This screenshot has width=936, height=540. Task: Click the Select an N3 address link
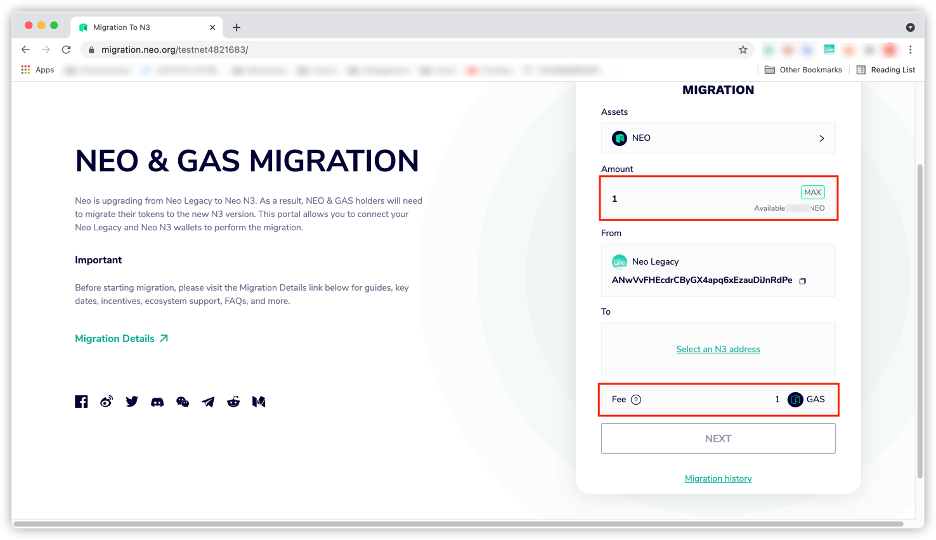[x=718, y=349]
